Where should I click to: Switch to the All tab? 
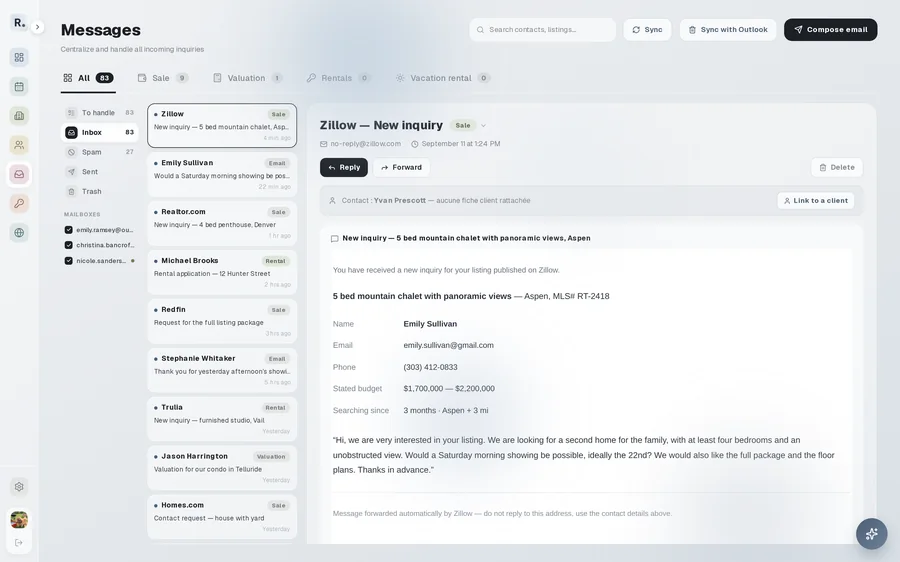pyautogui.click(x=88, y=78)
